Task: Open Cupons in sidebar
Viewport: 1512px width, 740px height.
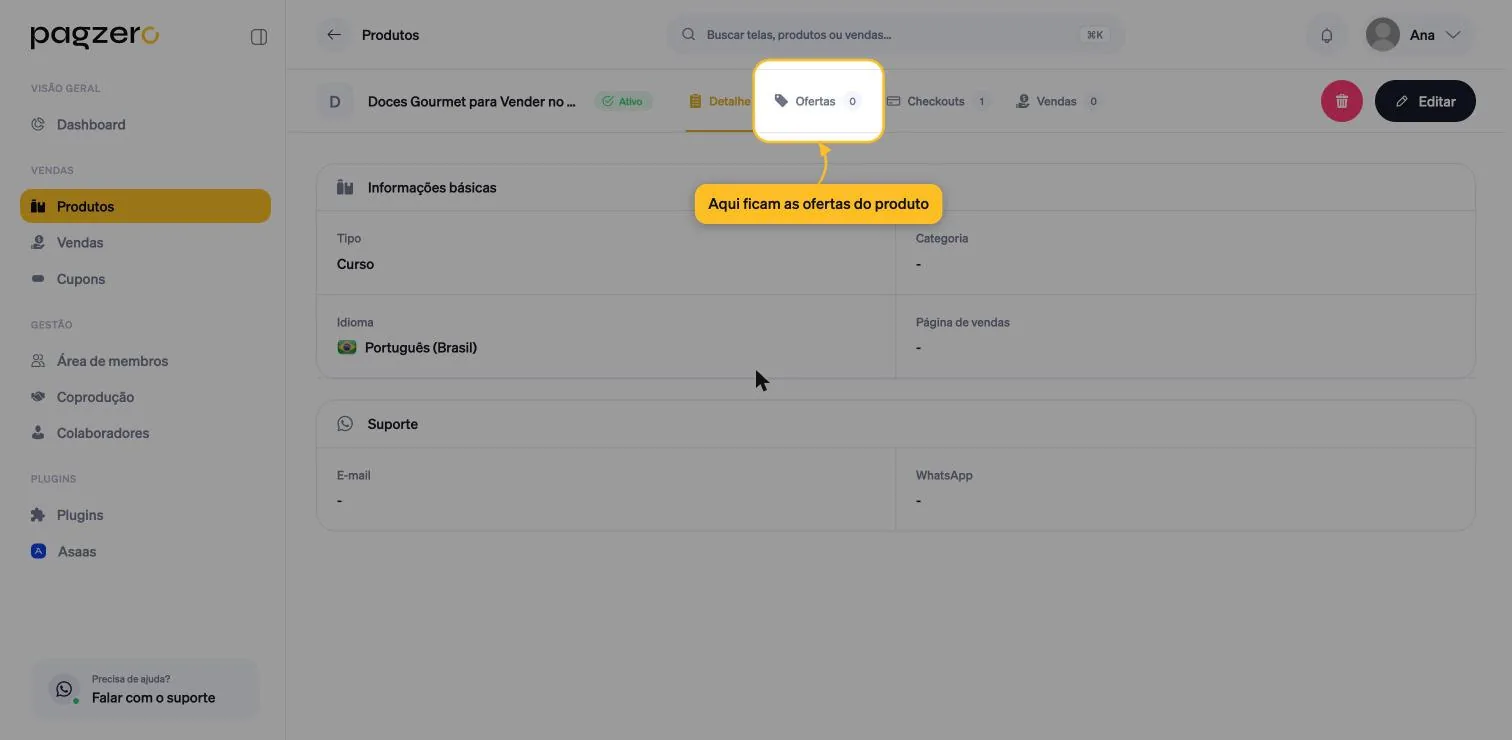Action: click(145, 279)
